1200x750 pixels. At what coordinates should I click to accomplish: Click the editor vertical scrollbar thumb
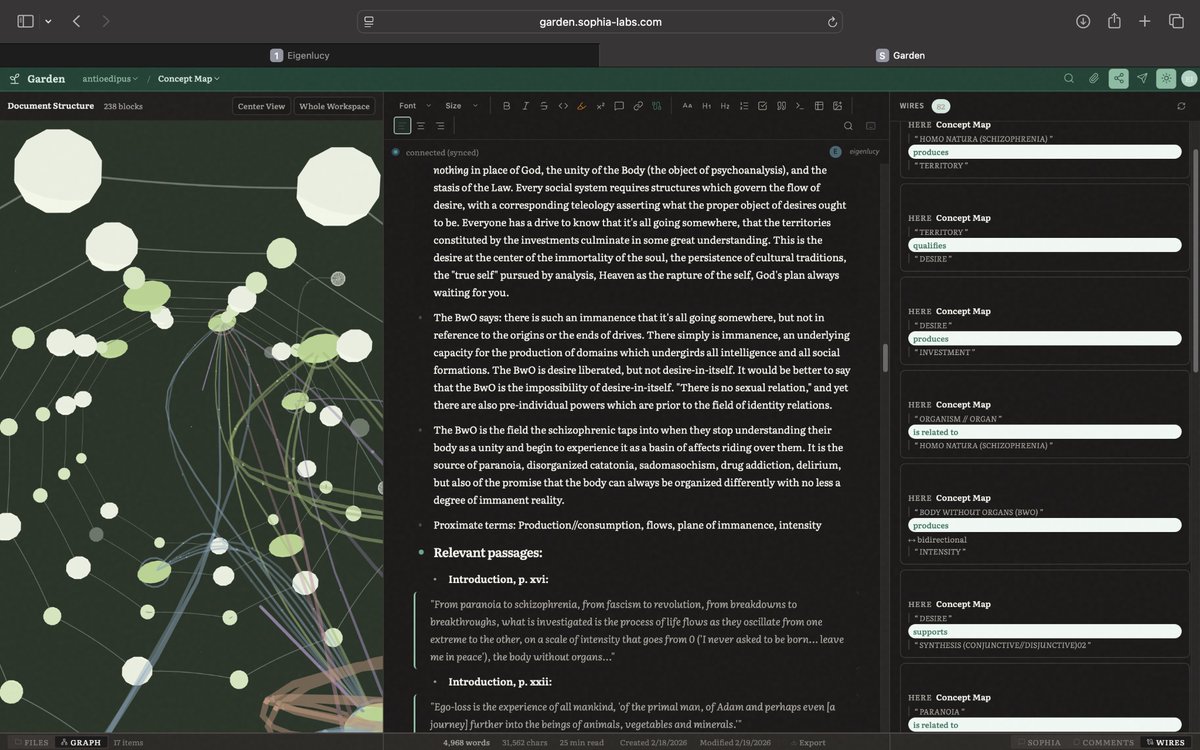coord(884,357)
